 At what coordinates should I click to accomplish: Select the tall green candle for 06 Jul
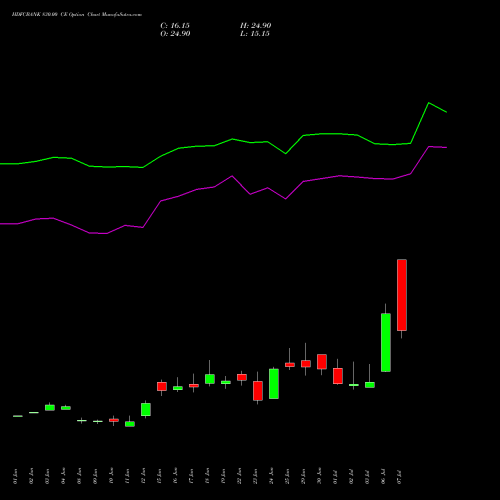(386, 342)
